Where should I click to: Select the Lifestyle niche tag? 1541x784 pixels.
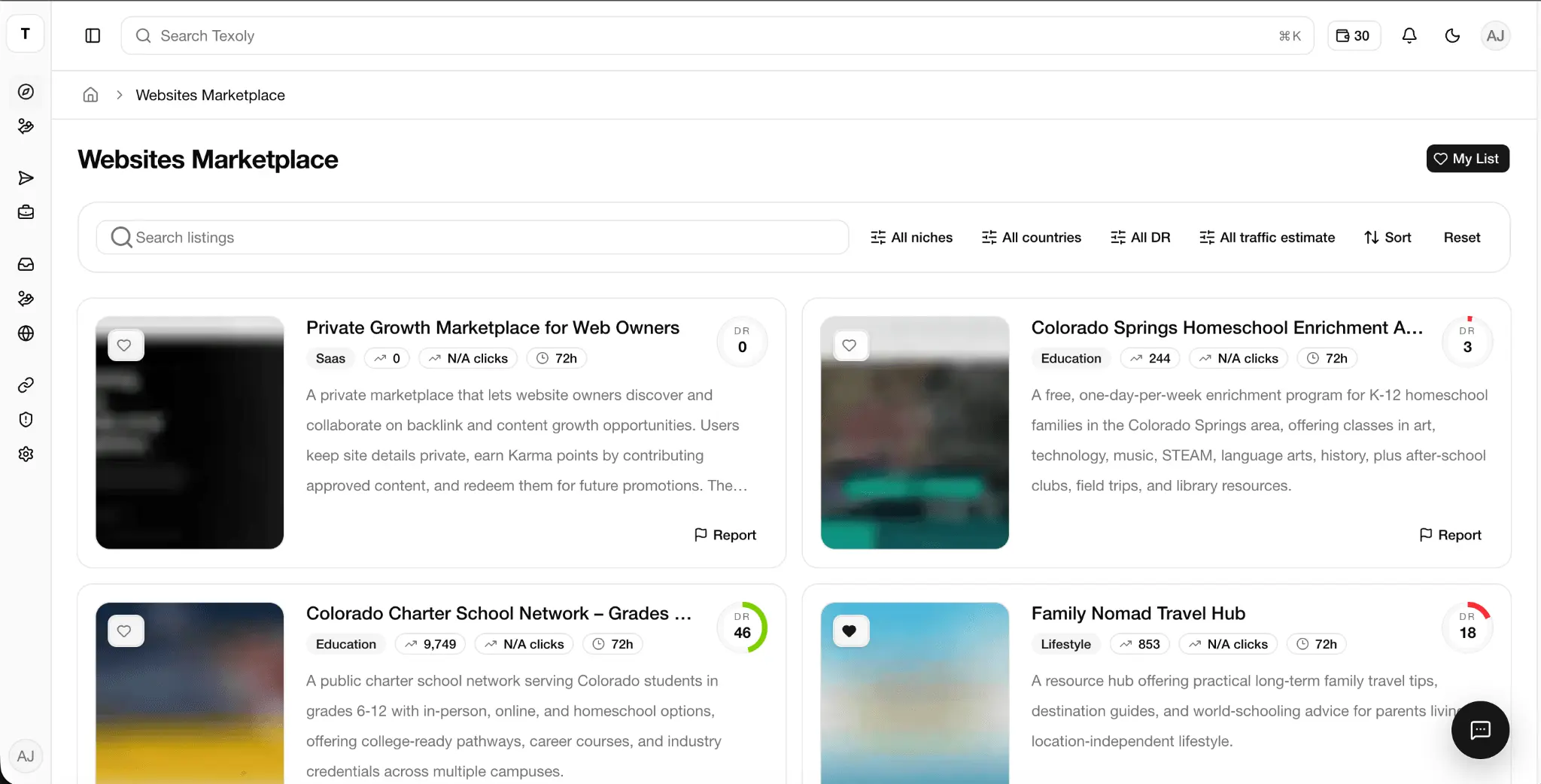coord(1065,644)
